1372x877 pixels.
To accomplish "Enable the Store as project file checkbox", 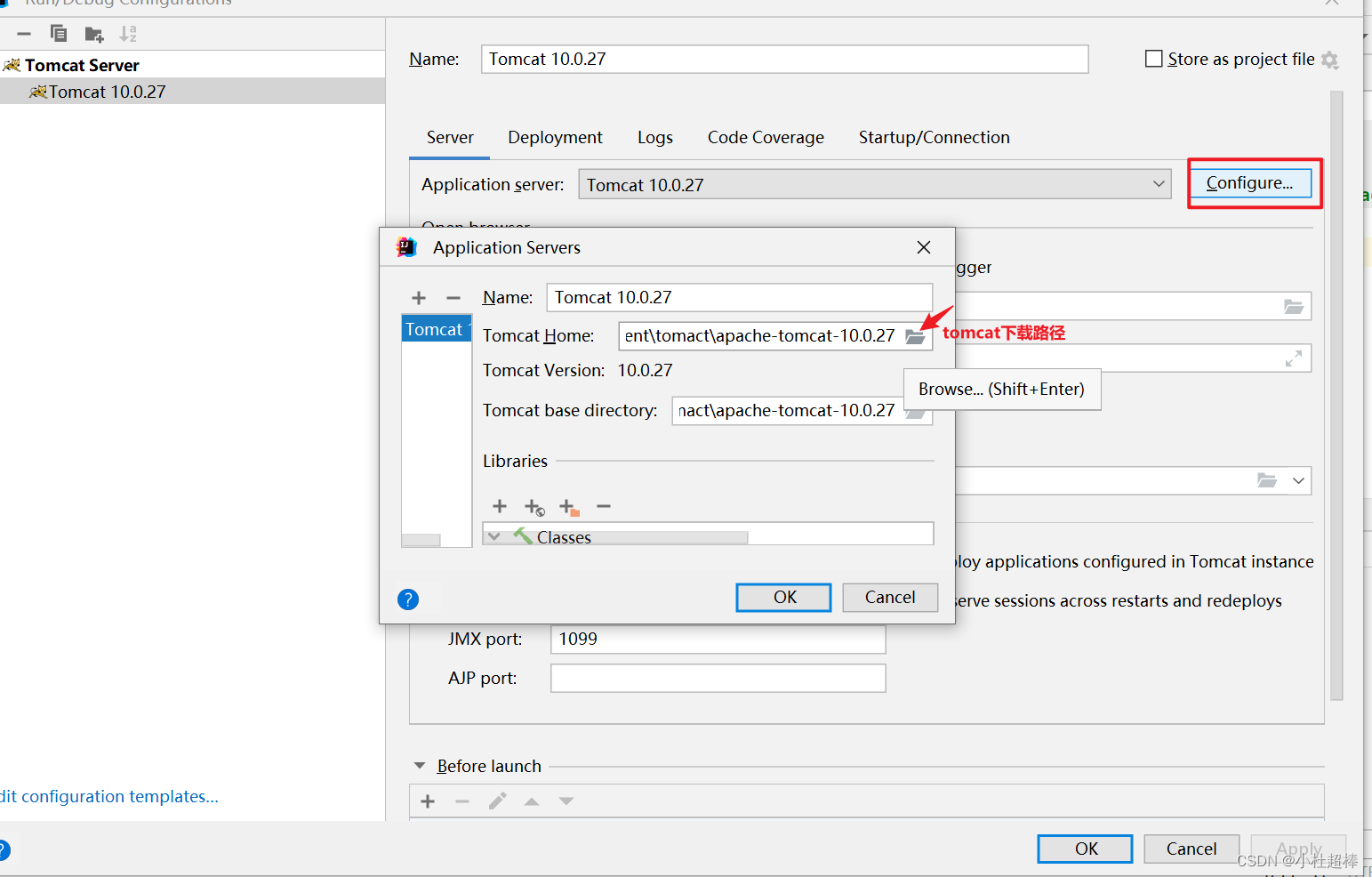I will [x=1154, y=59].
